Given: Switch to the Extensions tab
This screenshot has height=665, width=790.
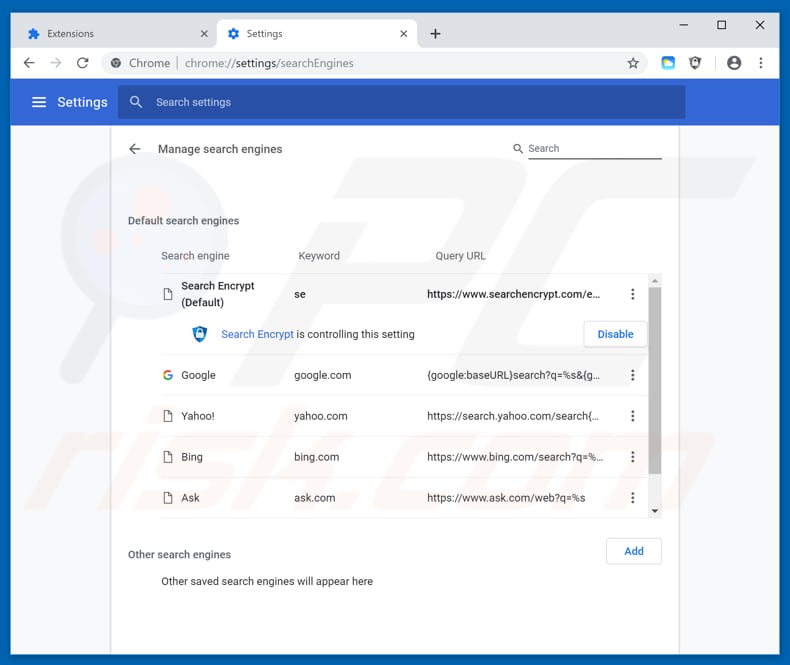Looking at the screenshot, I should click(x=116, y=34).
